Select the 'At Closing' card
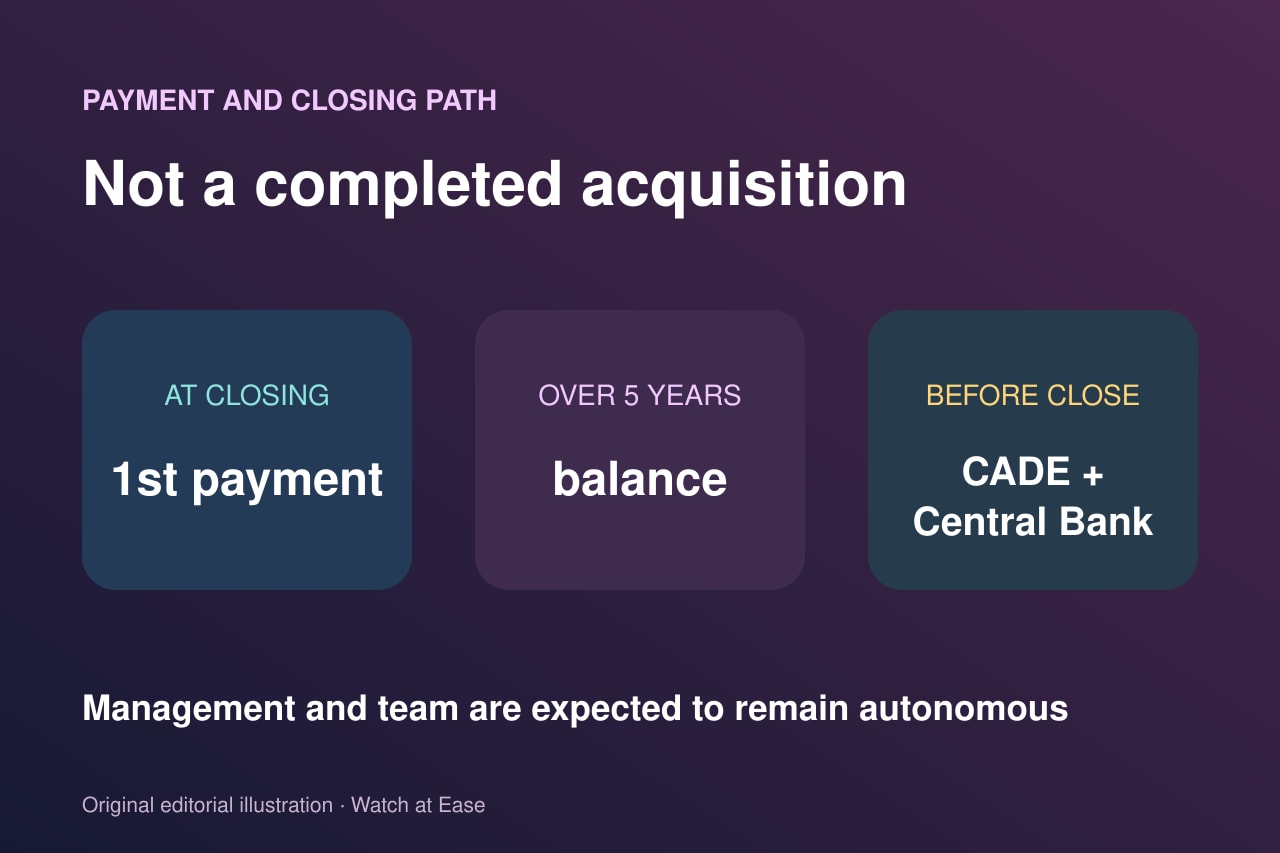This screenshot has height=853, width=1280. coord(247,450)
